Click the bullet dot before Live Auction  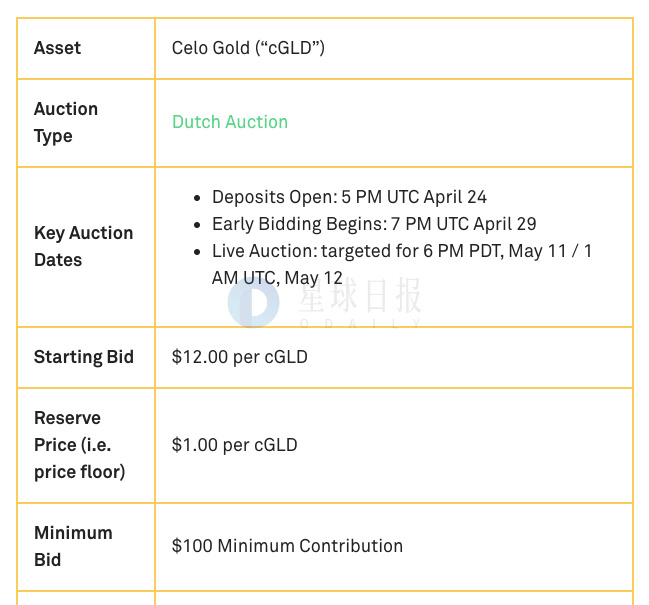[197, 252]
